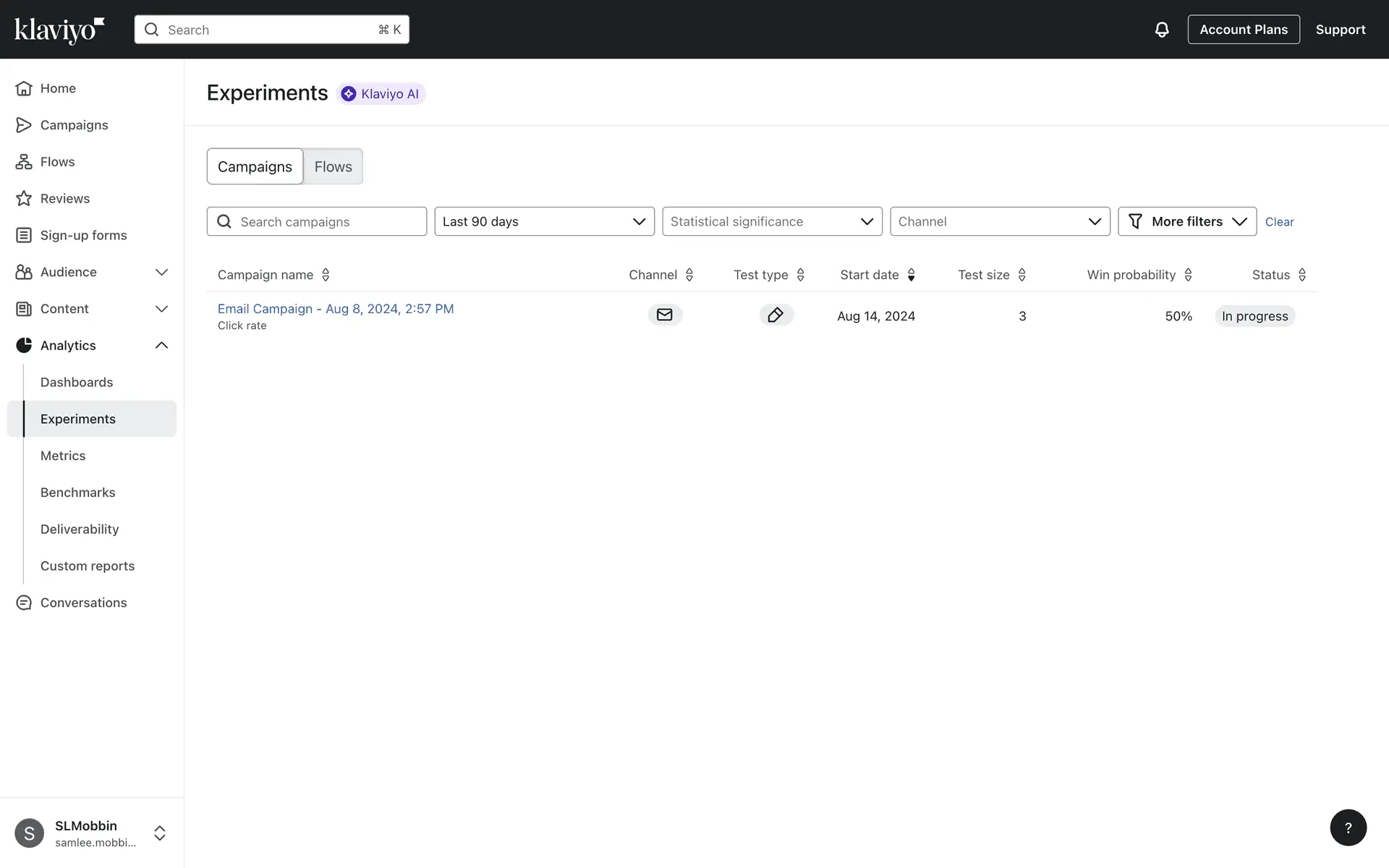The height and width of the screenshot is (868, 1389).
Task: Click the Account Plans button
Action: pos(1243,30)
